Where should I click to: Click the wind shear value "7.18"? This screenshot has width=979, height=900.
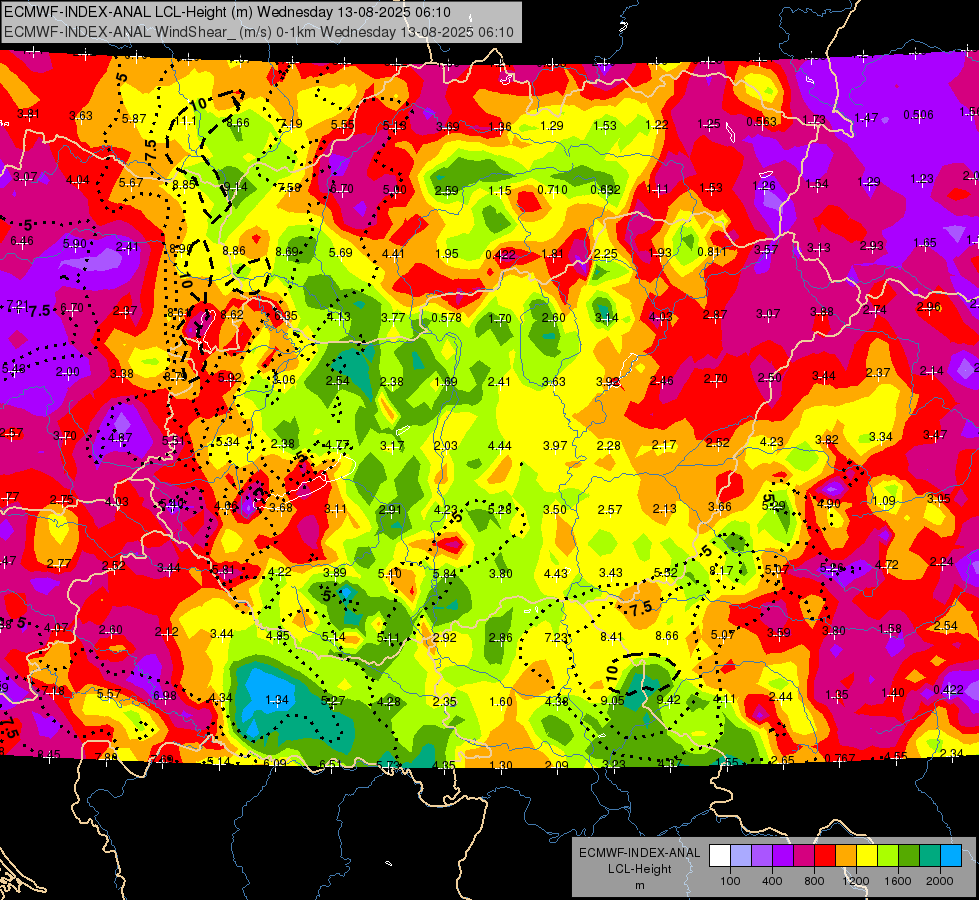coord(53,691)
